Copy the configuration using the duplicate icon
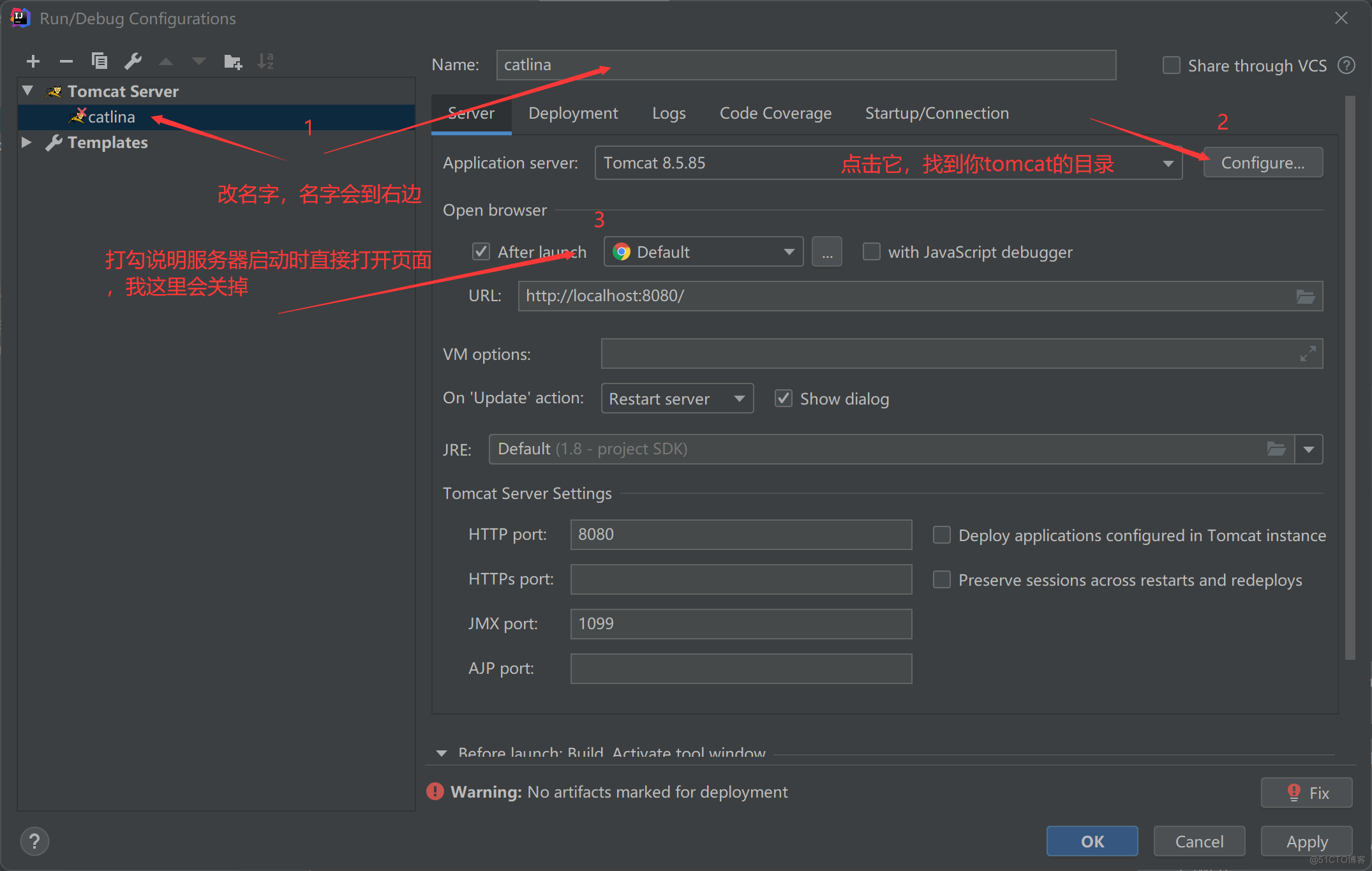Viewport: 1372px width, 871px height. click(100, 61)
